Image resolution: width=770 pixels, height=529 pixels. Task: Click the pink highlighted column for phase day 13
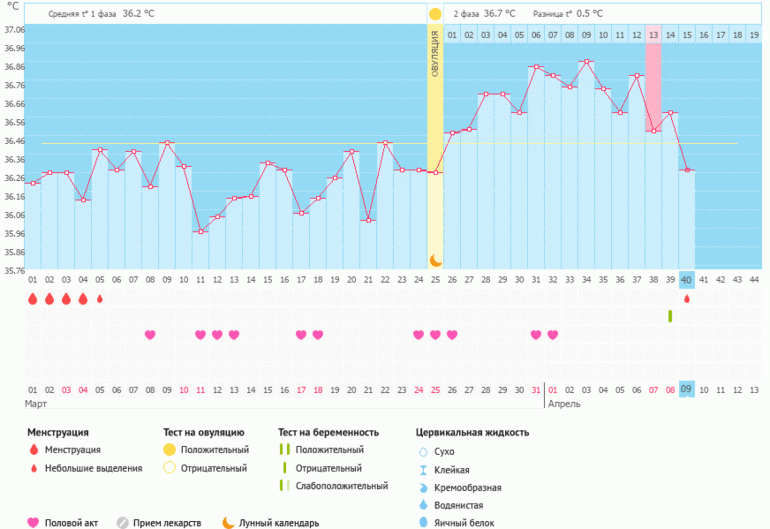pyautogui.click(x=653, y=80)
